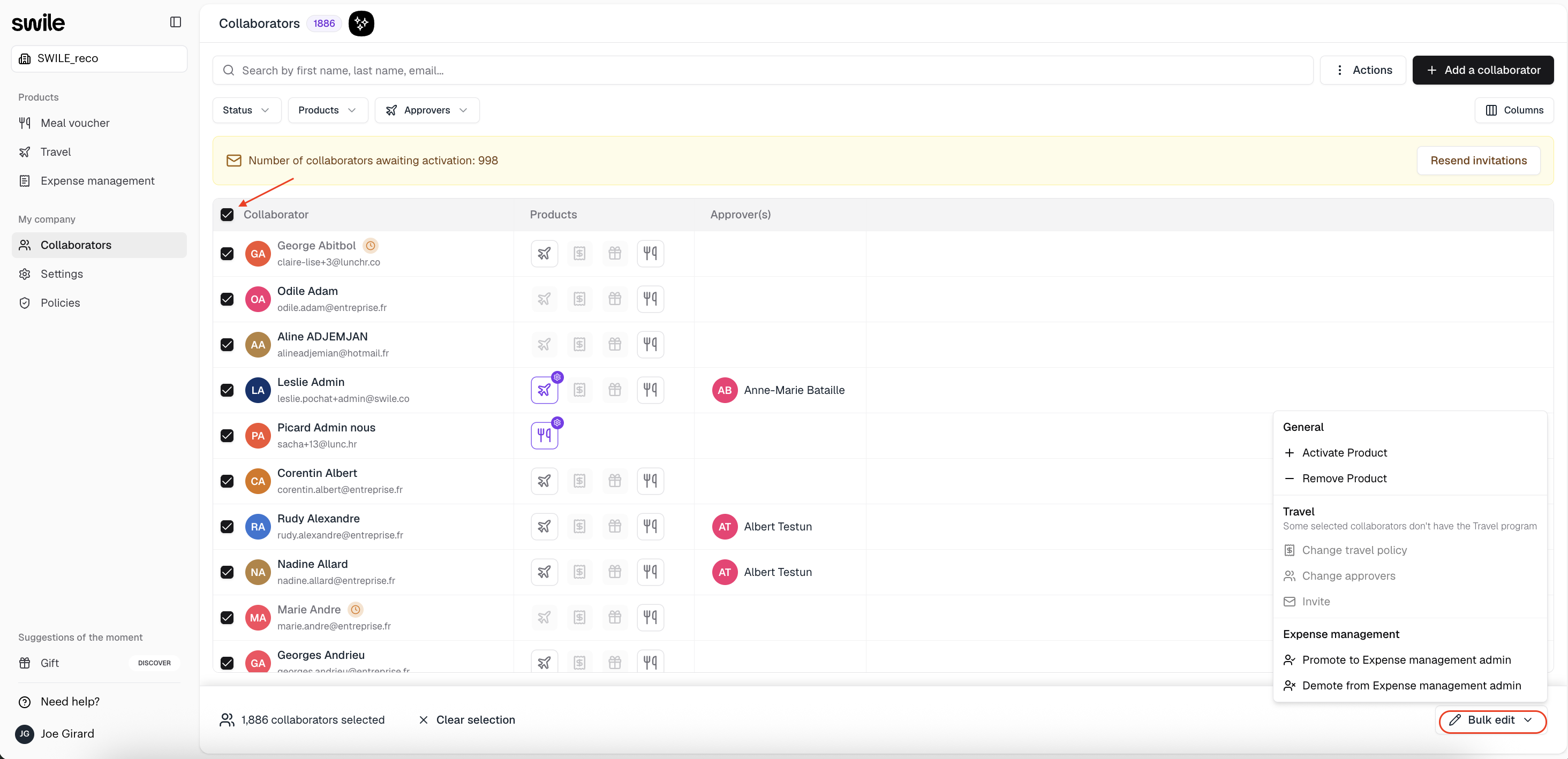Select Activate Product from bulk menu
The width and height of the screenshot is (1568, 759).
[x=1409, y=452]
